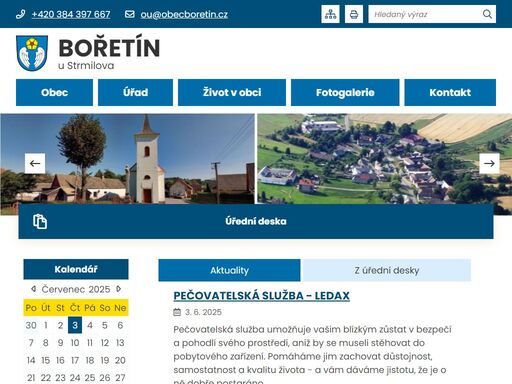Click the Ne weekday header
The width and height of the screenshot is (512, 384).
click(x=120, y=308)
